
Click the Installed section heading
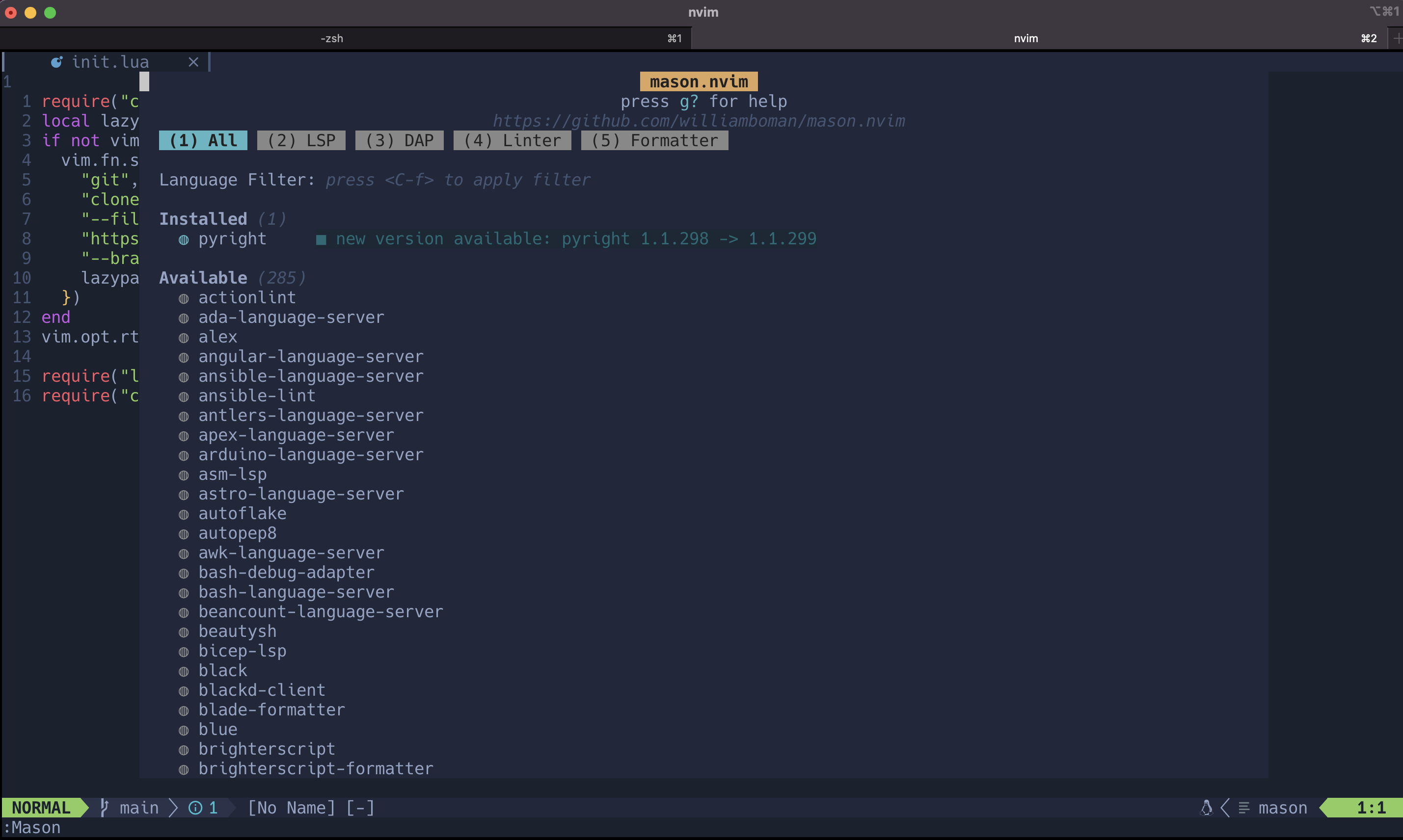203,218
